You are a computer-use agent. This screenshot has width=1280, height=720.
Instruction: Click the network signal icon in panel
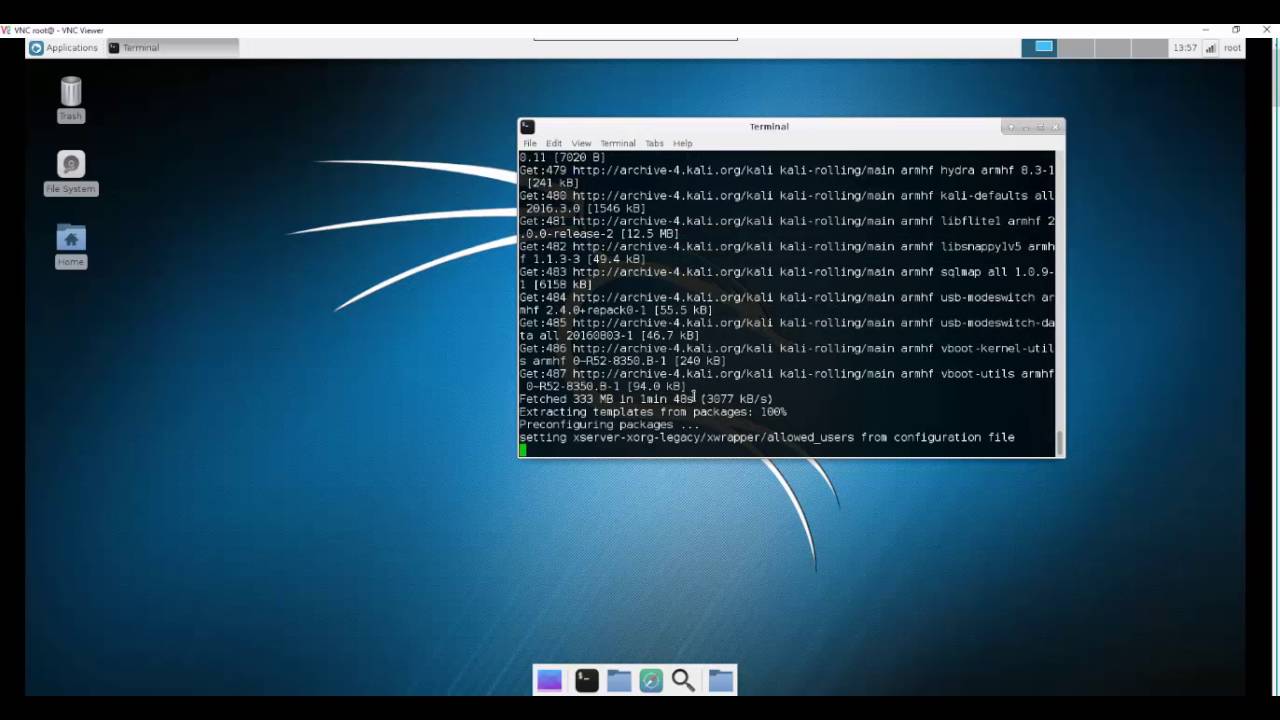click(x=1210, y=47)
